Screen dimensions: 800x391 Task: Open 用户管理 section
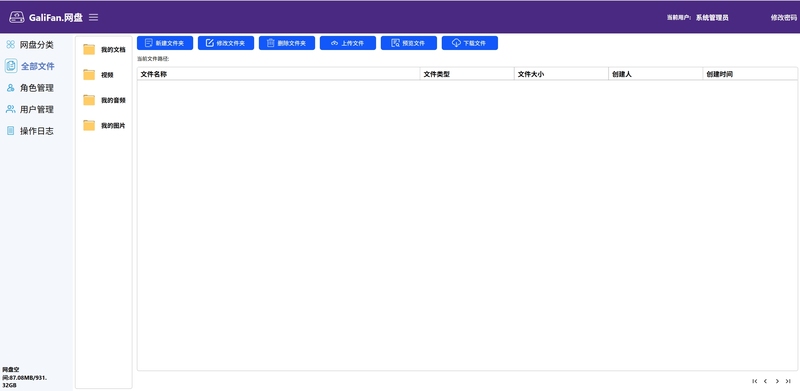coord(30,109)
